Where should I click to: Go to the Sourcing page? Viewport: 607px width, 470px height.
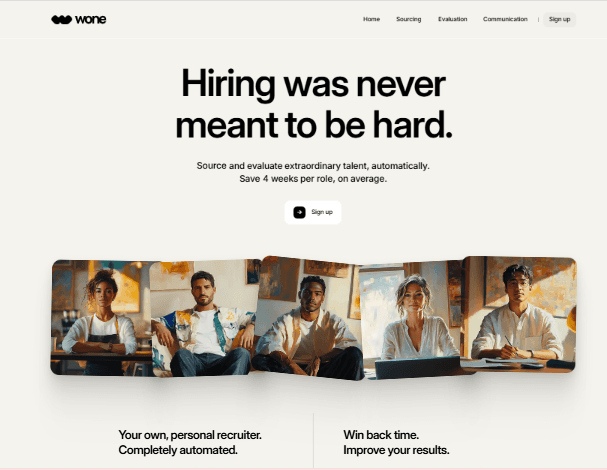[x=408, y=19]
